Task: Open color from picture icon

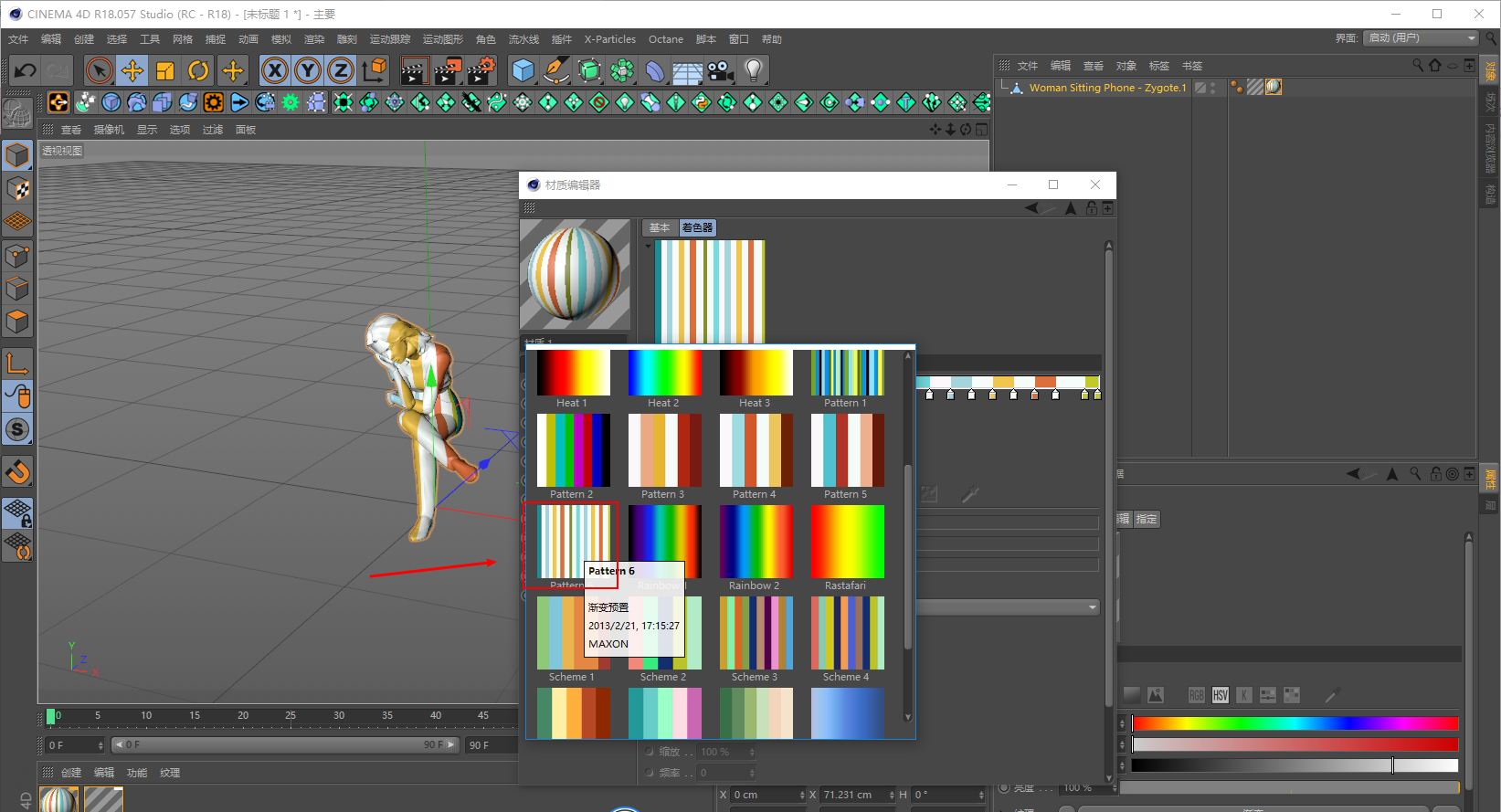Action: point(1156,695)
